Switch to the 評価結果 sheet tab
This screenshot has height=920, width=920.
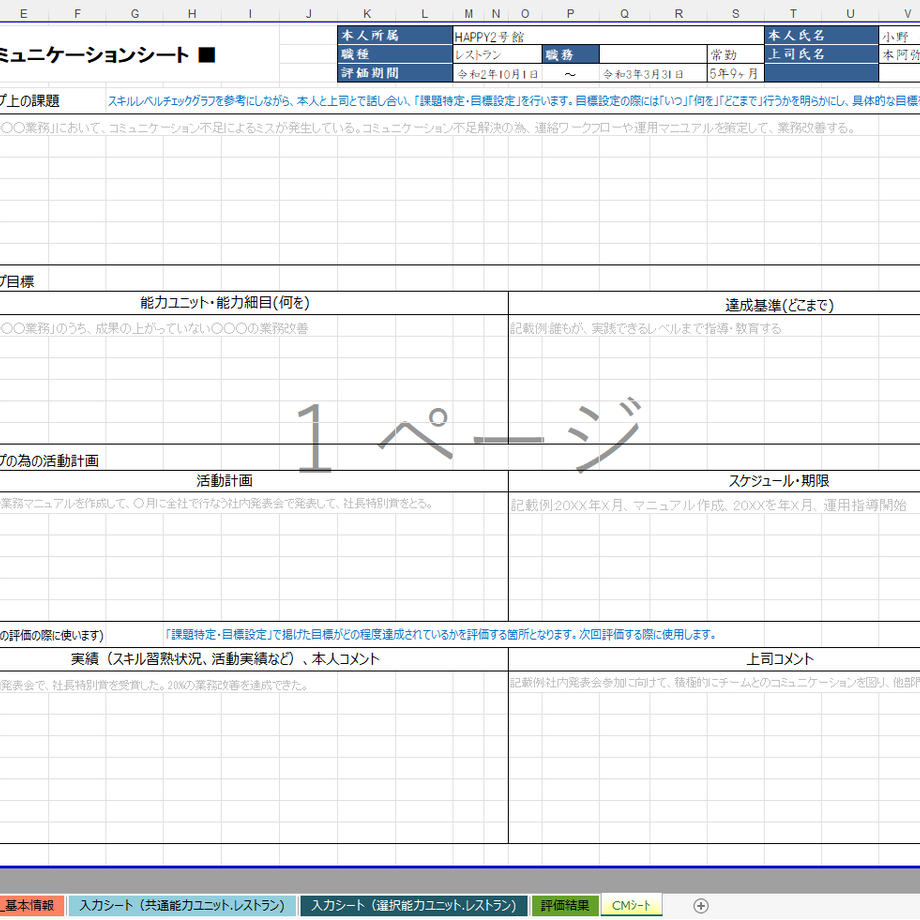564,905
